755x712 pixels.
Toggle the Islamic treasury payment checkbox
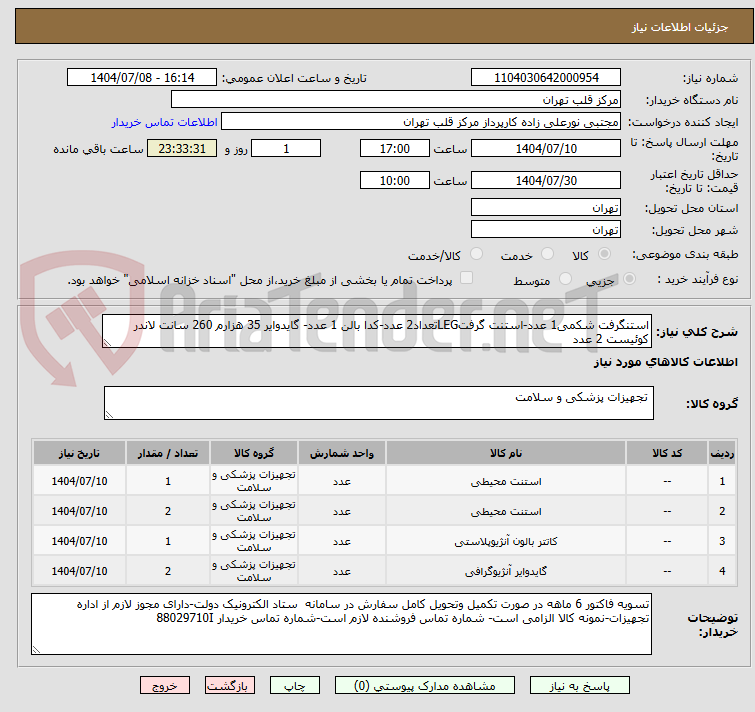[467, 279]
